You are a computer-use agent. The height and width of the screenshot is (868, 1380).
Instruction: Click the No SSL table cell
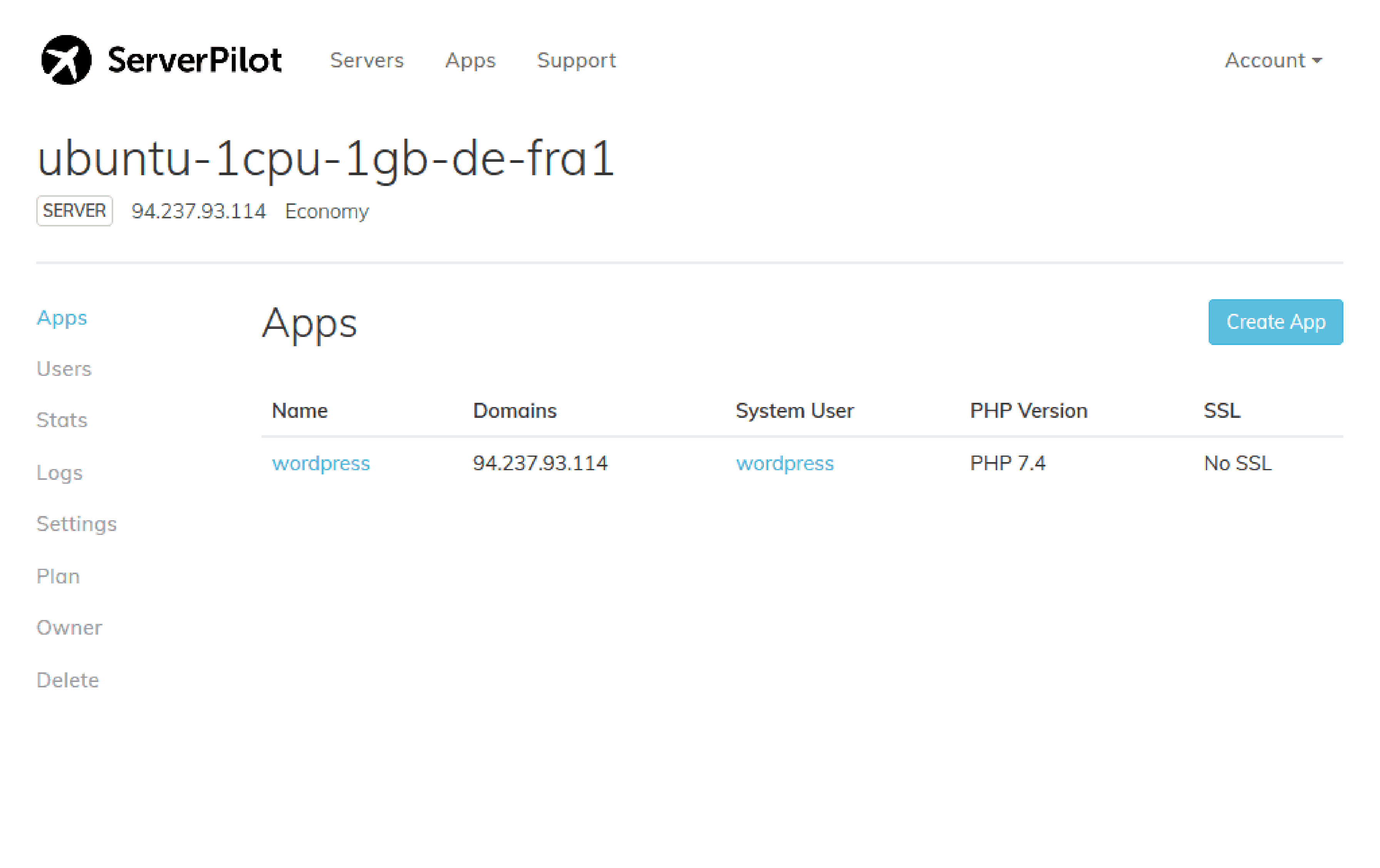1238,462
